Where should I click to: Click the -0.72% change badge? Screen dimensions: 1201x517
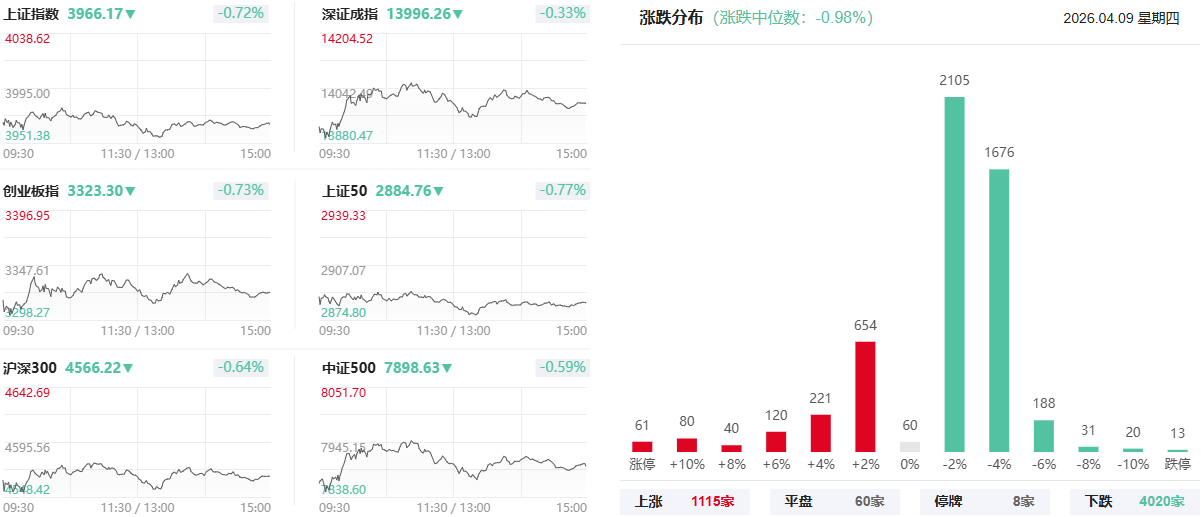pyautogui.click(x=241, y=13)
